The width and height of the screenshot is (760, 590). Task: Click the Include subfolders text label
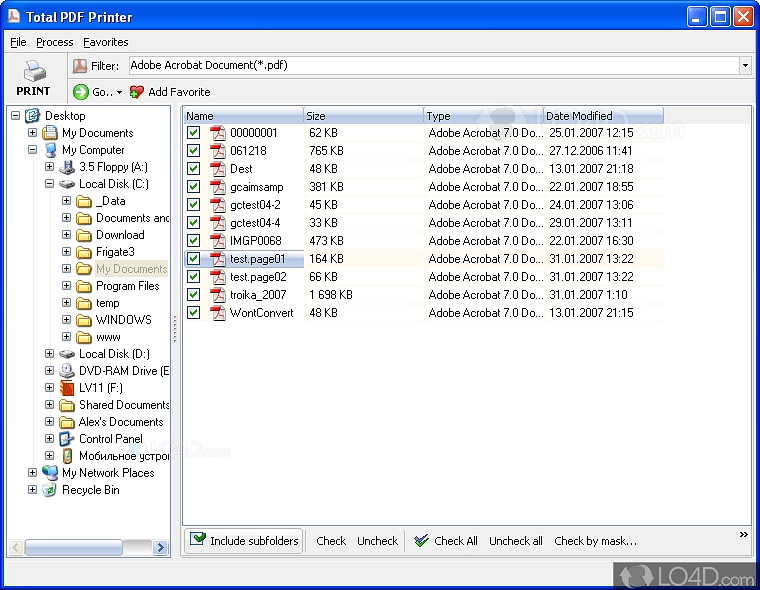coord(254,541)
